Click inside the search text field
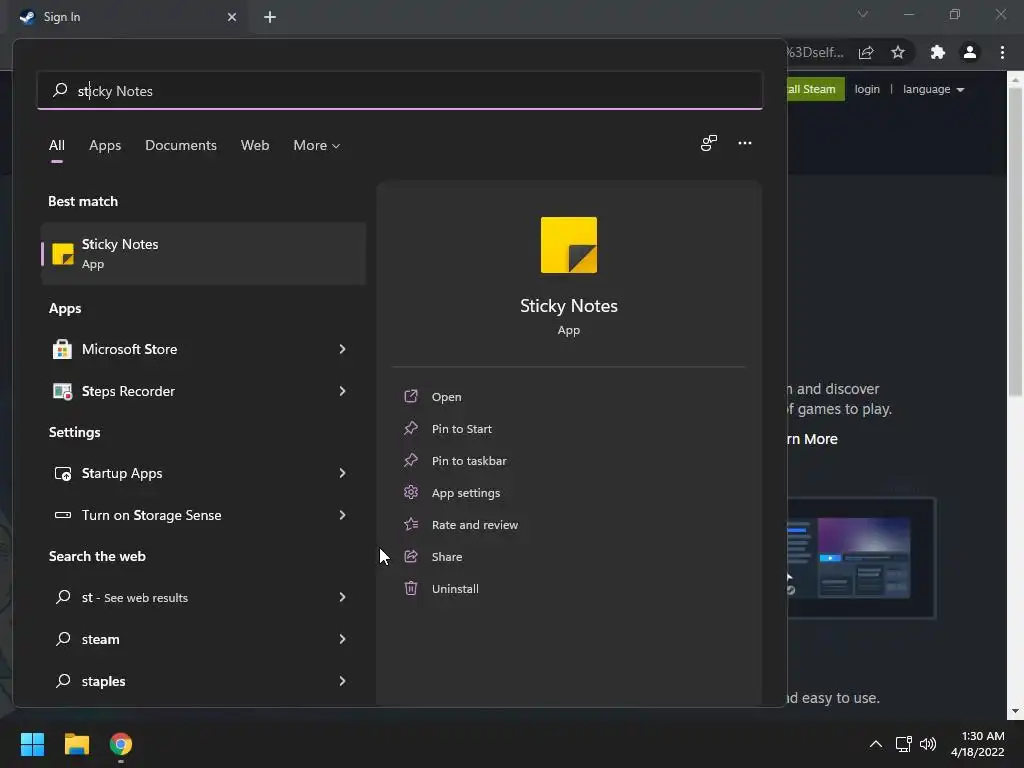 [x=400, y=90]
